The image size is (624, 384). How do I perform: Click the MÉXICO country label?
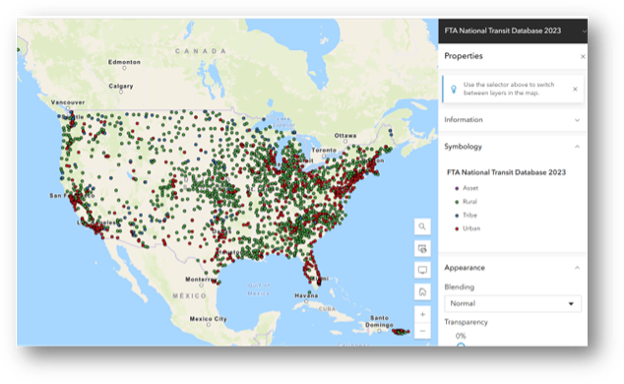click(x=189, y=296)
